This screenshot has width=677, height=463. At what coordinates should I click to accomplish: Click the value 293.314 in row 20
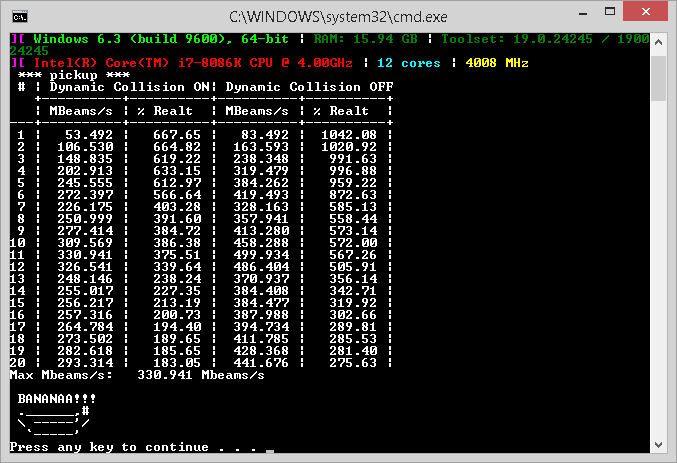85,363
